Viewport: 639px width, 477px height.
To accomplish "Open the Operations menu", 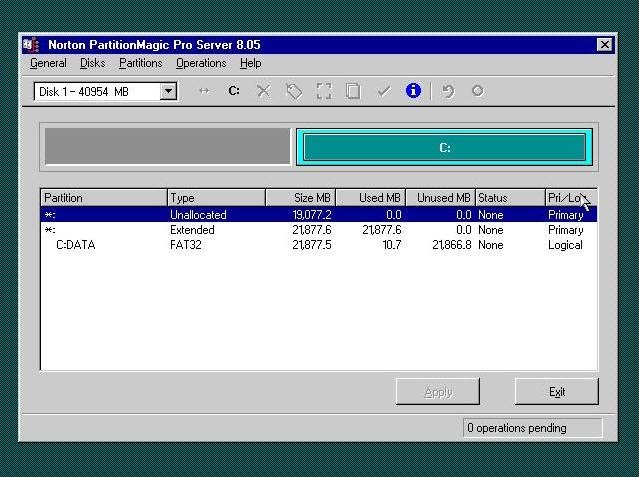I will click(201, 63).
